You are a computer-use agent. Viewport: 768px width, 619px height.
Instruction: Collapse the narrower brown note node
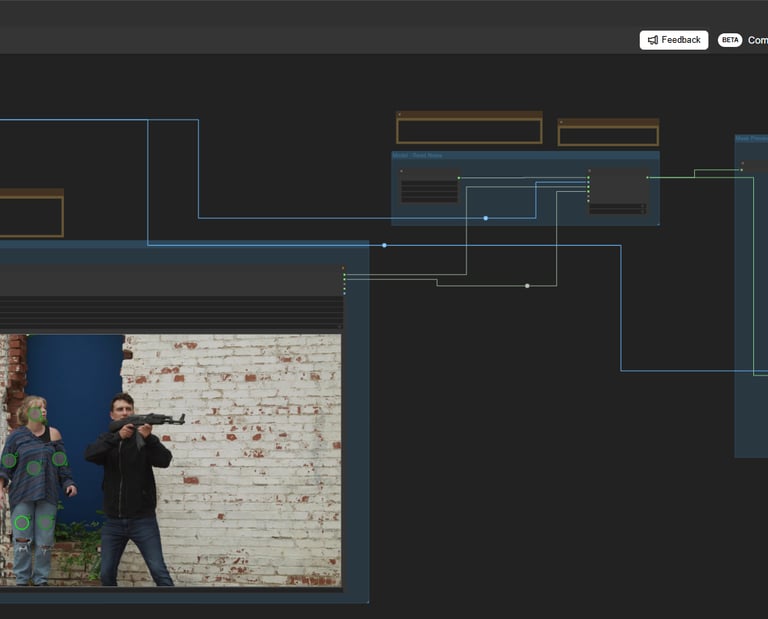(x=561, y=122)
